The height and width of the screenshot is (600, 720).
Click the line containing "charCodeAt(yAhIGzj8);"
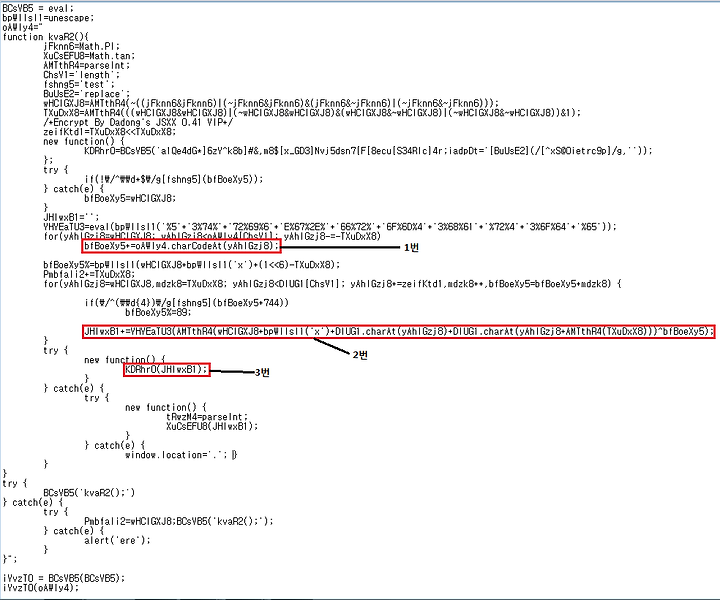(x=181, y=246)
